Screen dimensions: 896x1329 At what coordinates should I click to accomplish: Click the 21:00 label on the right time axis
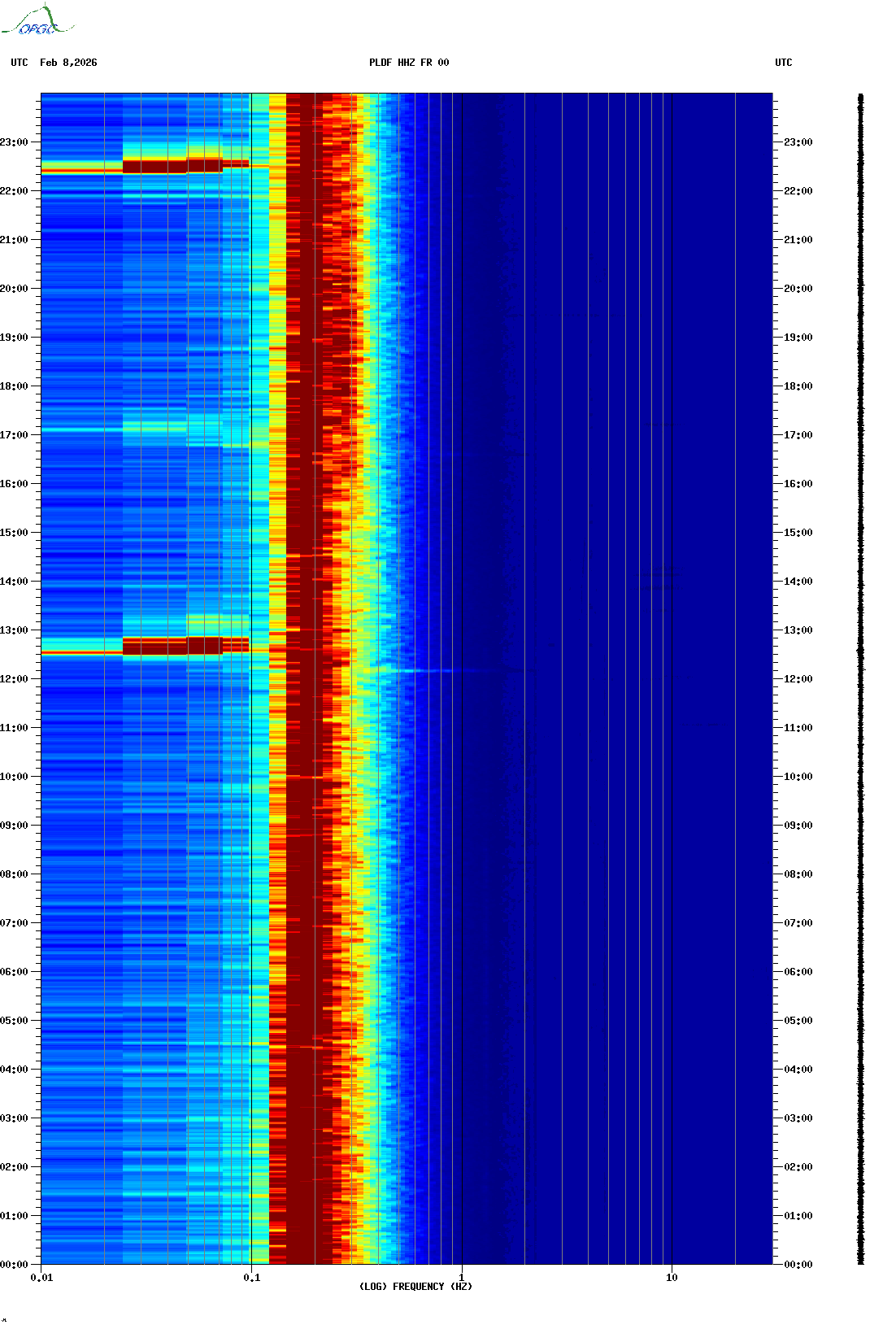click(798, 240)
